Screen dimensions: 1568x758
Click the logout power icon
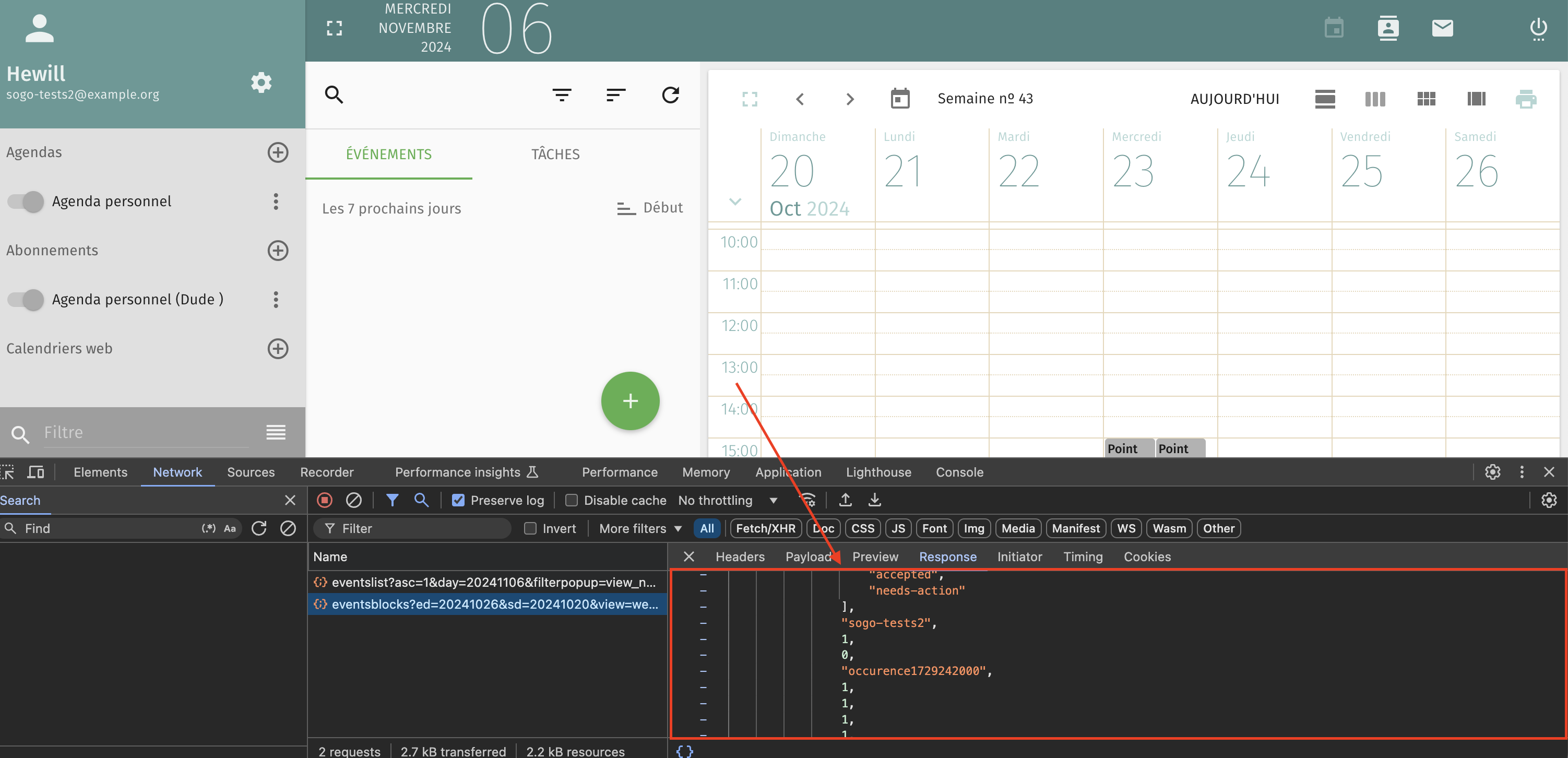(x=1538, y=28)
